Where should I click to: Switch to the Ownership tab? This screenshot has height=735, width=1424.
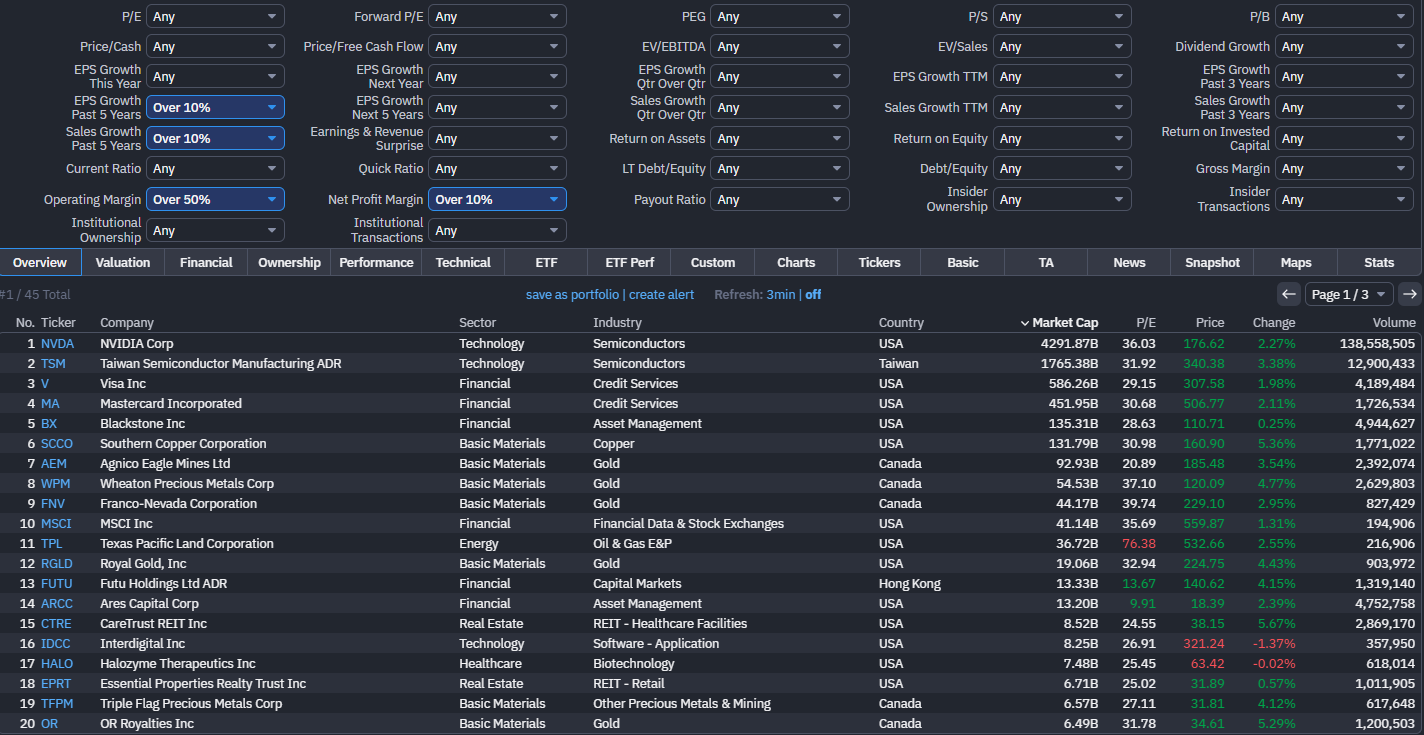pos(289,262)
